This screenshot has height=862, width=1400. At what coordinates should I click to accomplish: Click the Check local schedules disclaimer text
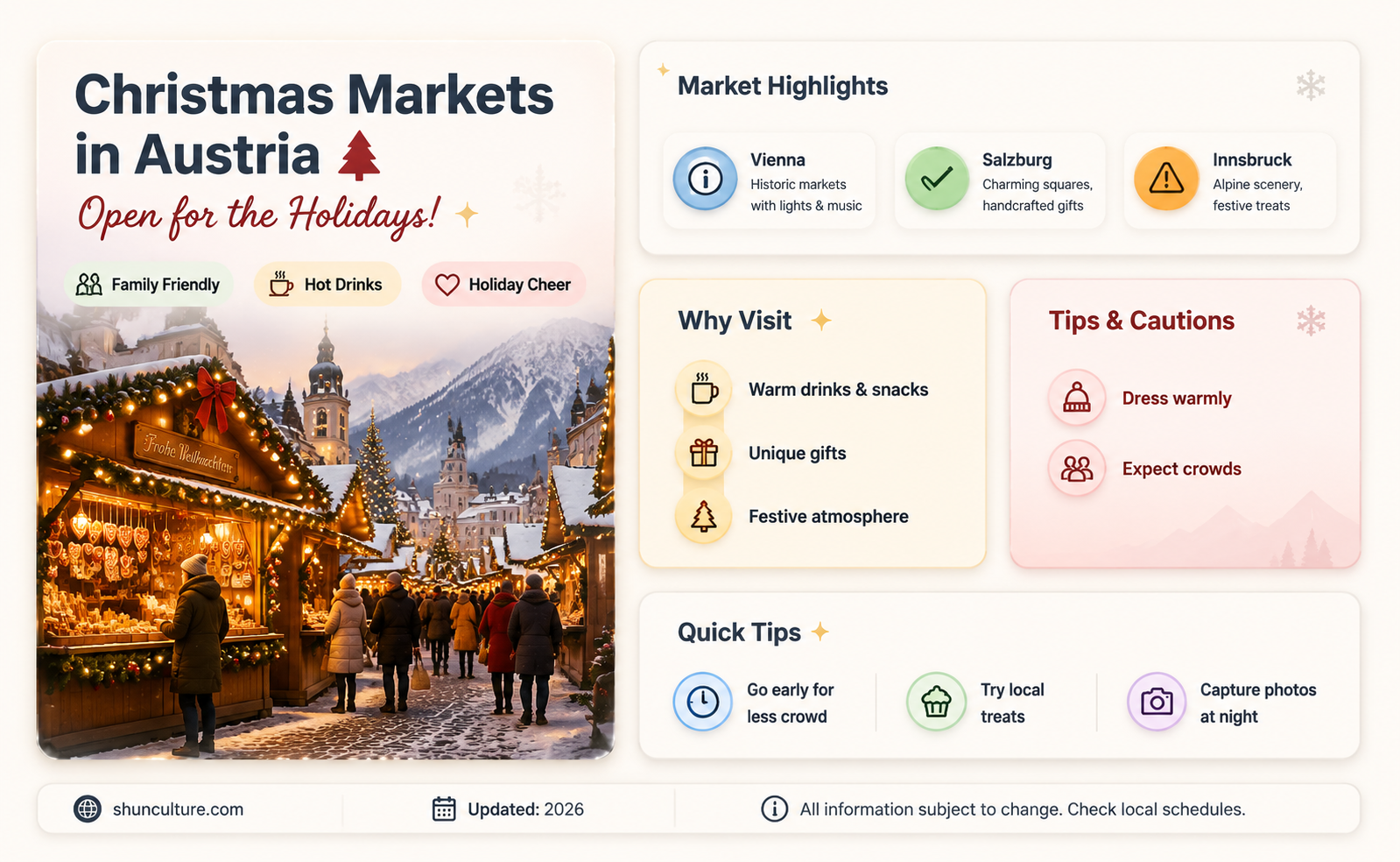1022,809
